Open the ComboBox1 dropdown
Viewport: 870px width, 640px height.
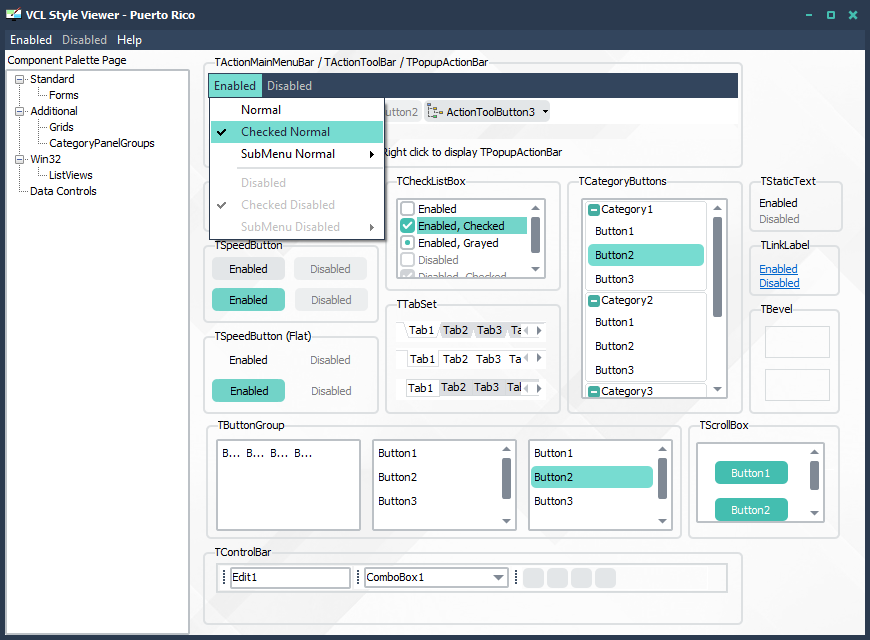(x=498, y=578)
